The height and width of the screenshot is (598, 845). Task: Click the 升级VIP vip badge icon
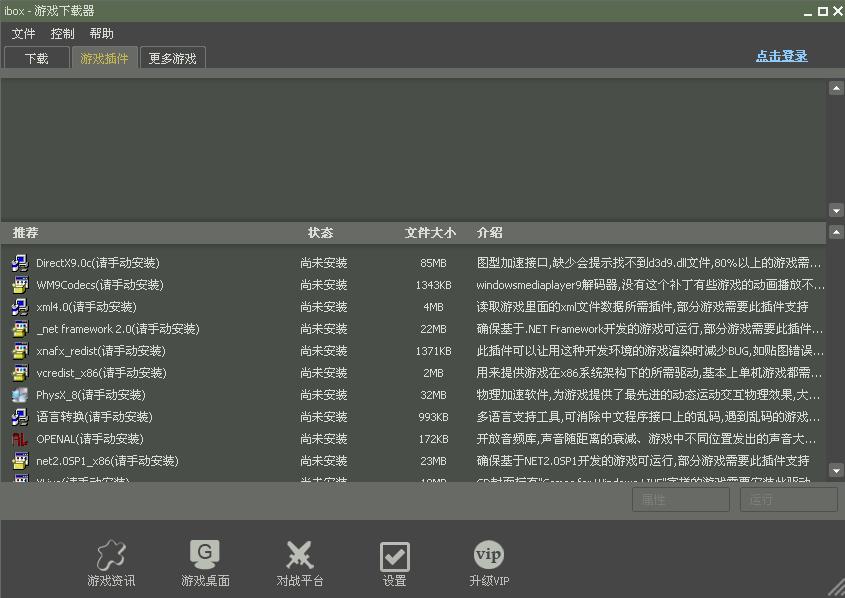(x=489, y=554)
